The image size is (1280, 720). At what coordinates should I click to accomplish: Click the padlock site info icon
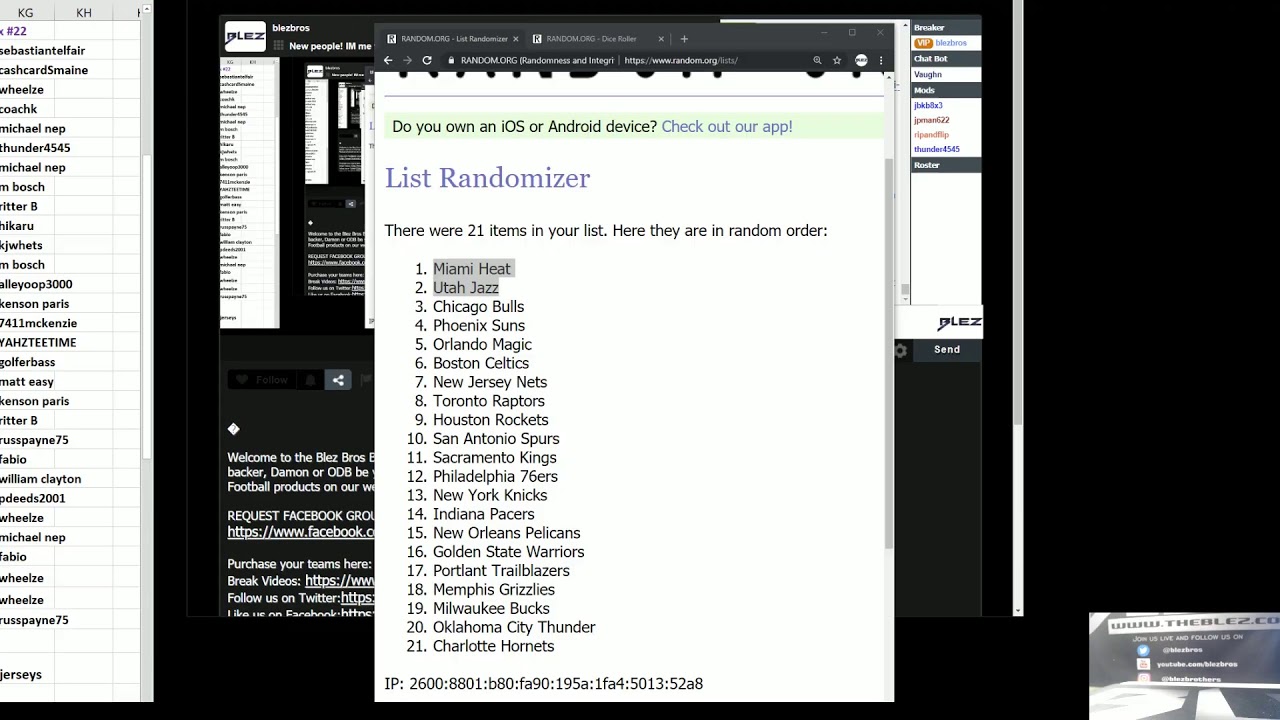click(x=451, y=60)
